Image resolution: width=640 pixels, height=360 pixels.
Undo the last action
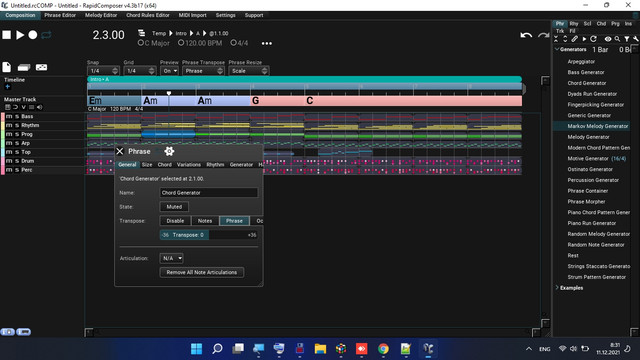pos(526,36)
